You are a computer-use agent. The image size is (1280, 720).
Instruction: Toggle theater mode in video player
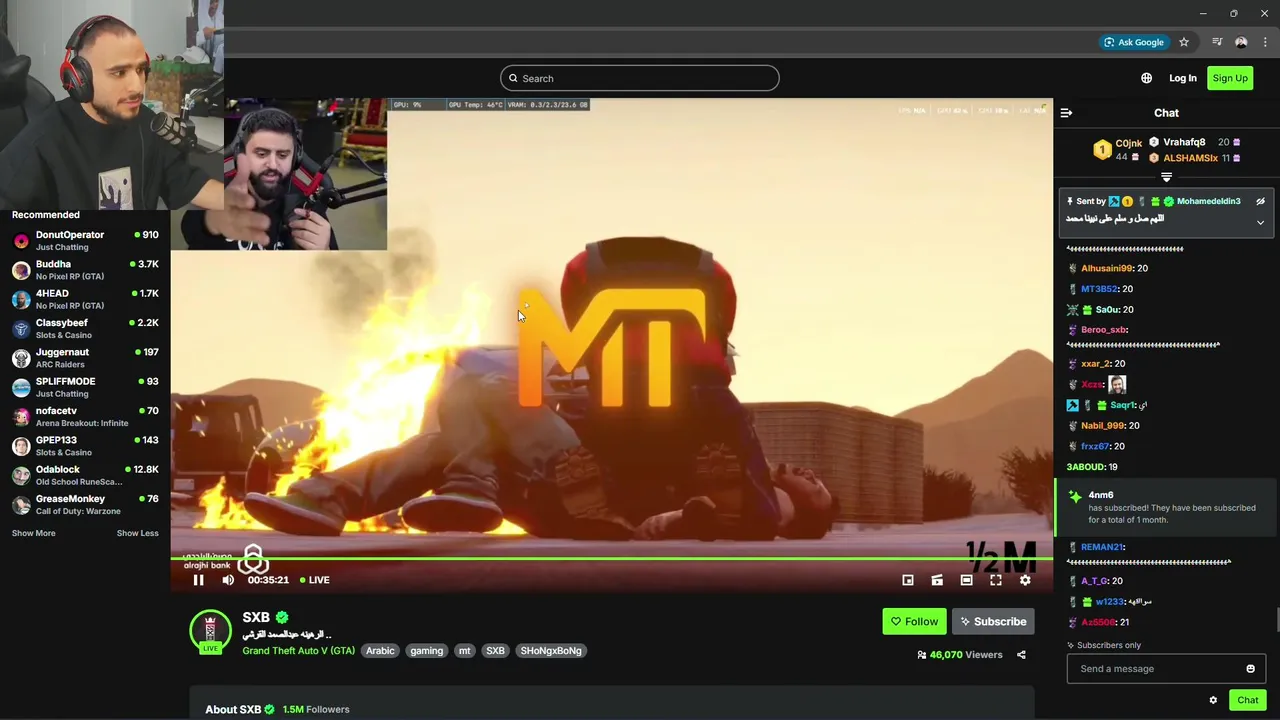(x=966, y=580)
